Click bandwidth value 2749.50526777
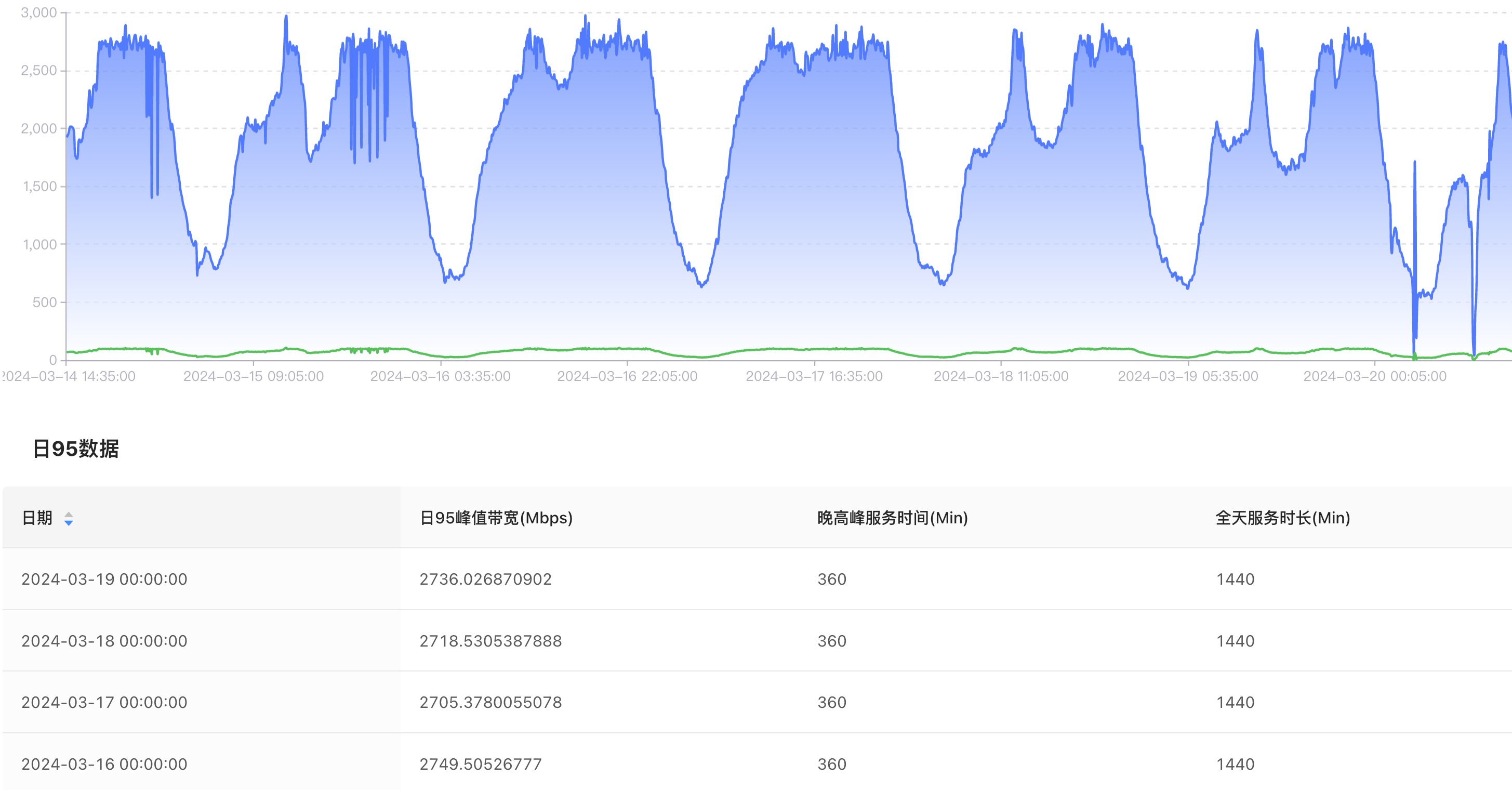The width and height of the screenshot is (1512, 790). [481, 764]
